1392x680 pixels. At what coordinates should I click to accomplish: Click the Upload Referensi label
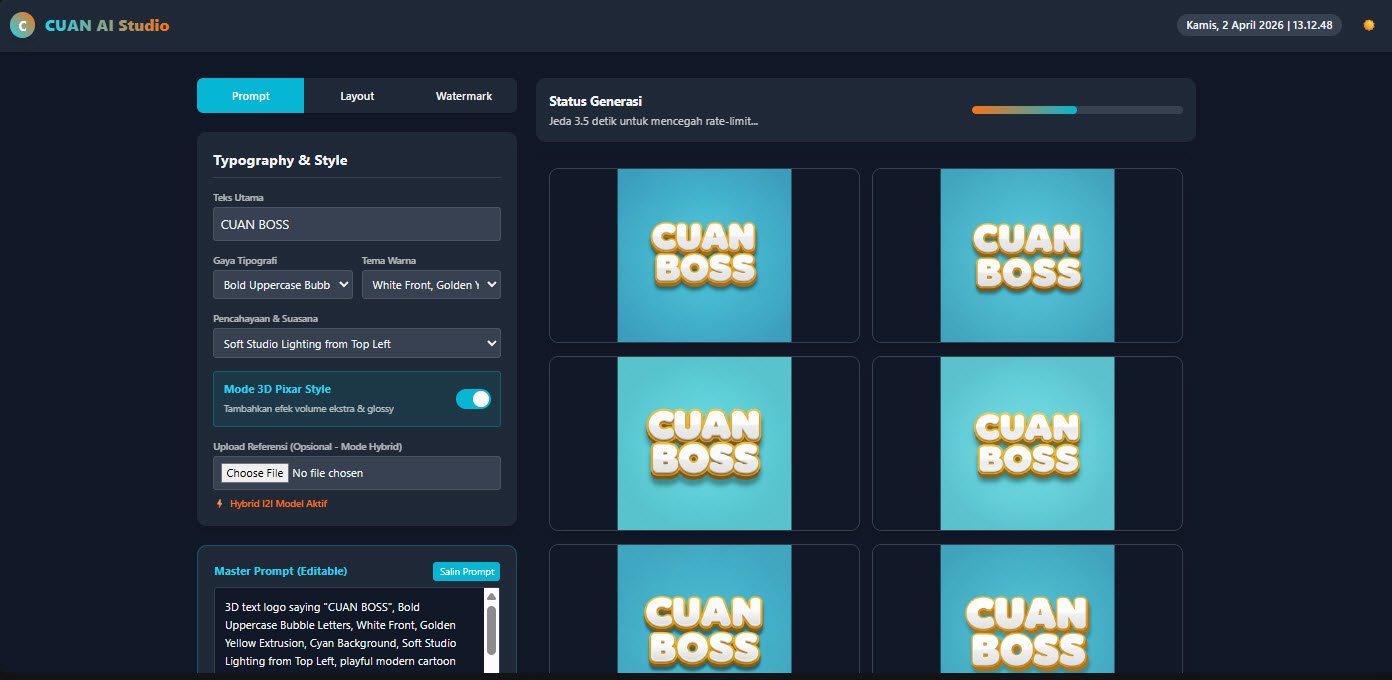pos(308,446)
